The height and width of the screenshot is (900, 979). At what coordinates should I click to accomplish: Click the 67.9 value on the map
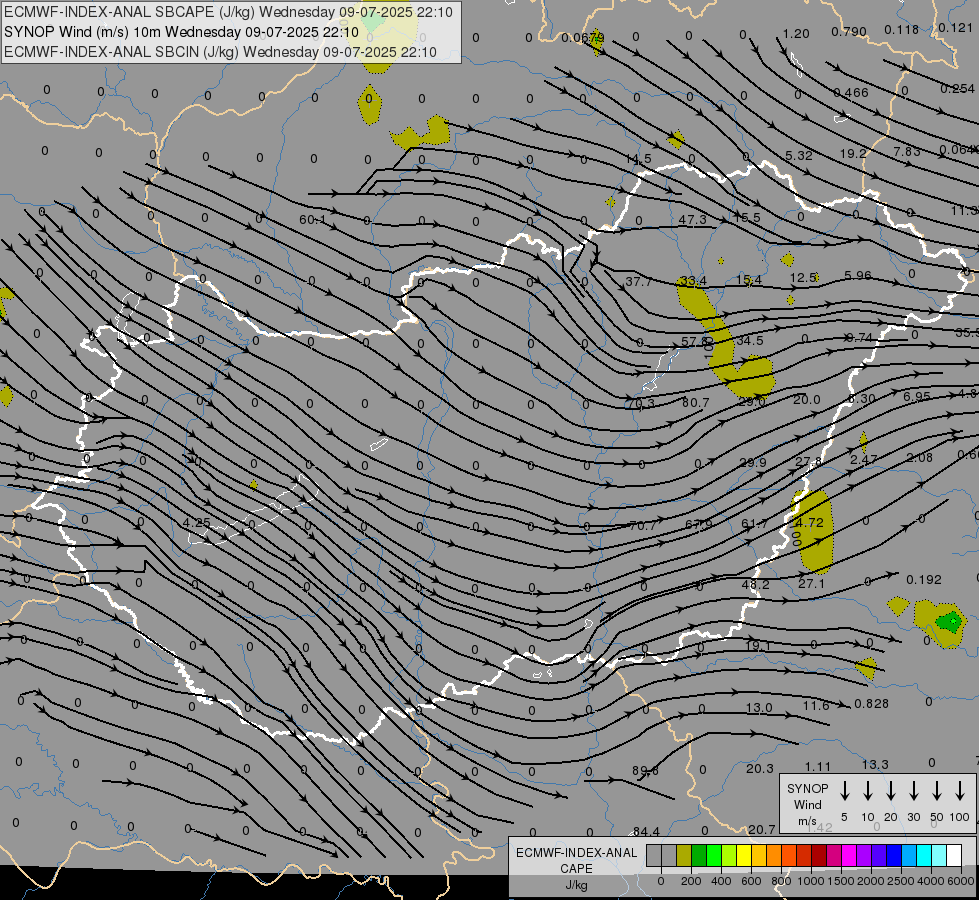698,525
